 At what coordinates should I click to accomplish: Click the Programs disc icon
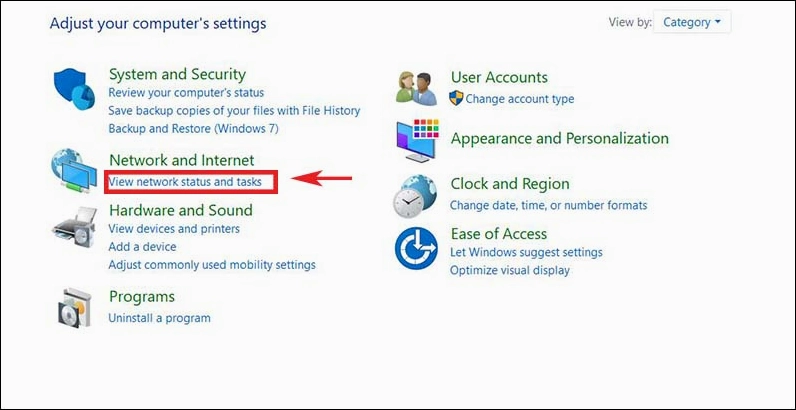click(76, 306)
